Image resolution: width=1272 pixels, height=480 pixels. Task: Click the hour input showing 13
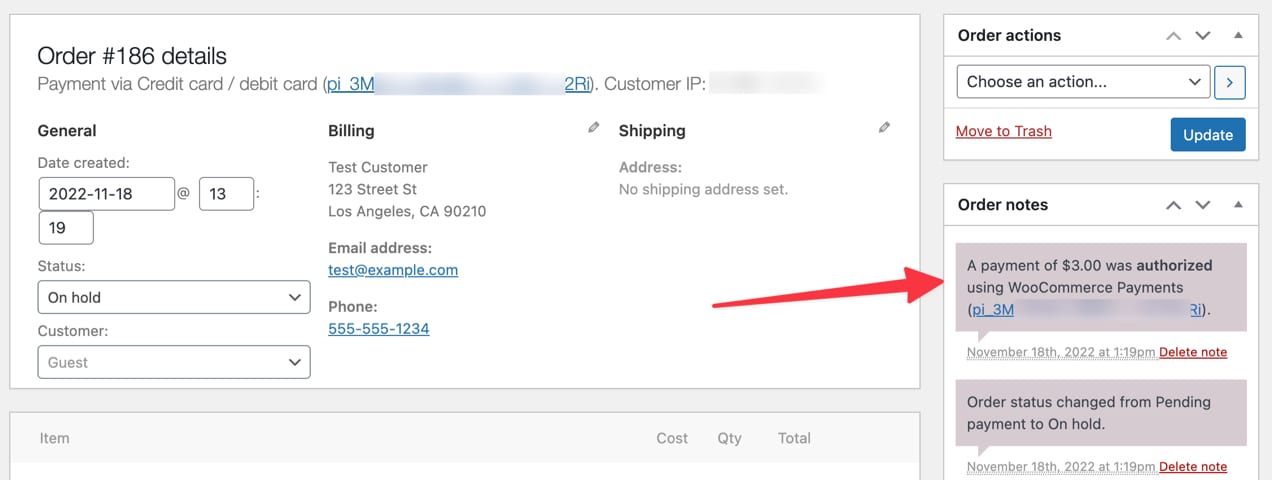226,194
